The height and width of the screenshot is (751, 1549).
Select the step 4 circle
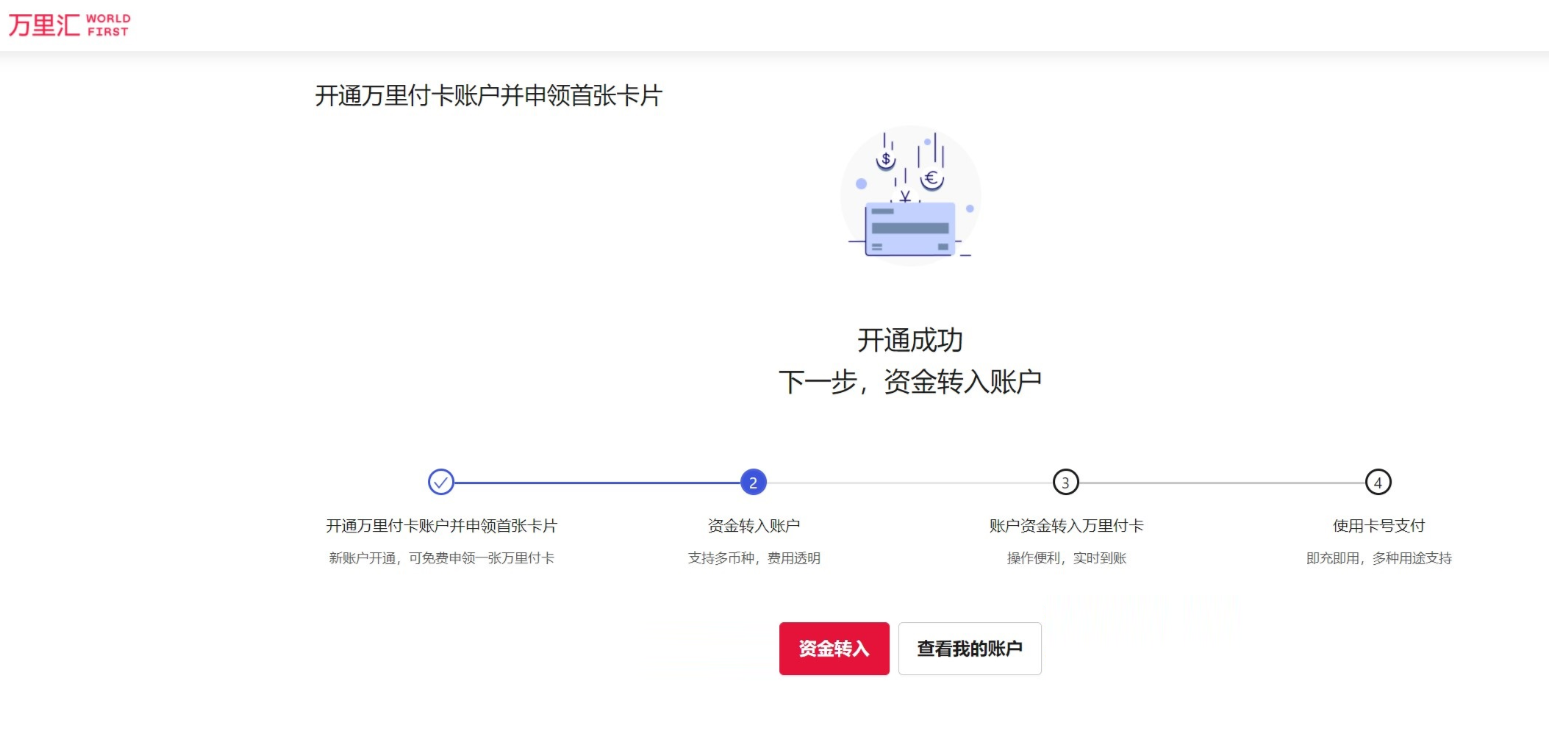1377,482
